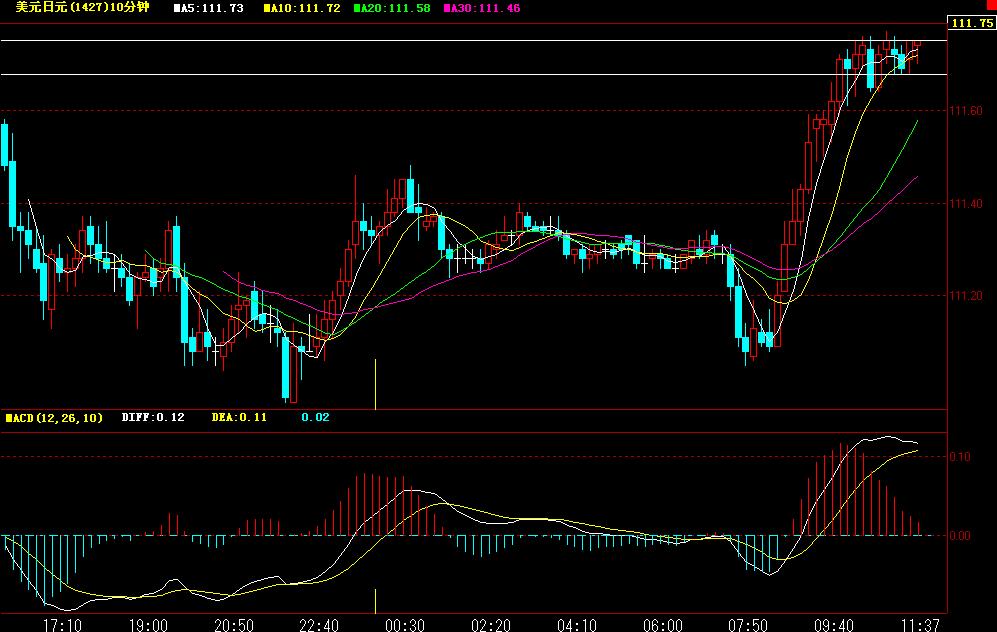997x632 pixels.
Task: Click the red square in top-right corner
Action: coord(993,4)
